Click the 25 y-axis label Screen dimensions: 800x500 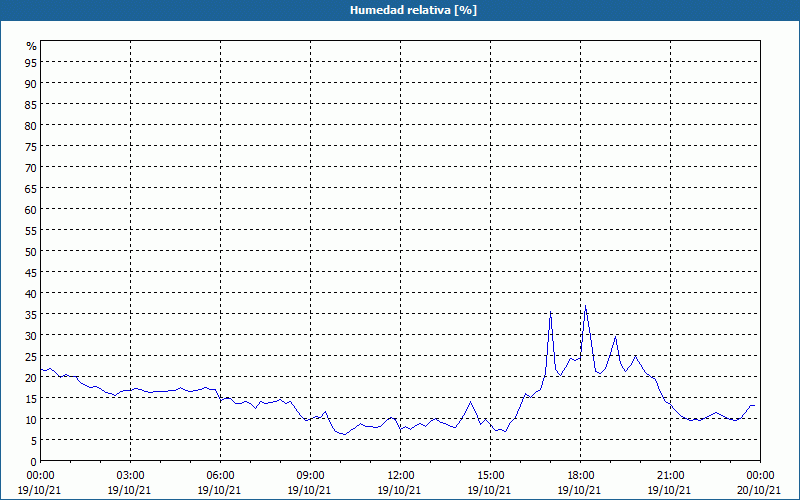31,356
